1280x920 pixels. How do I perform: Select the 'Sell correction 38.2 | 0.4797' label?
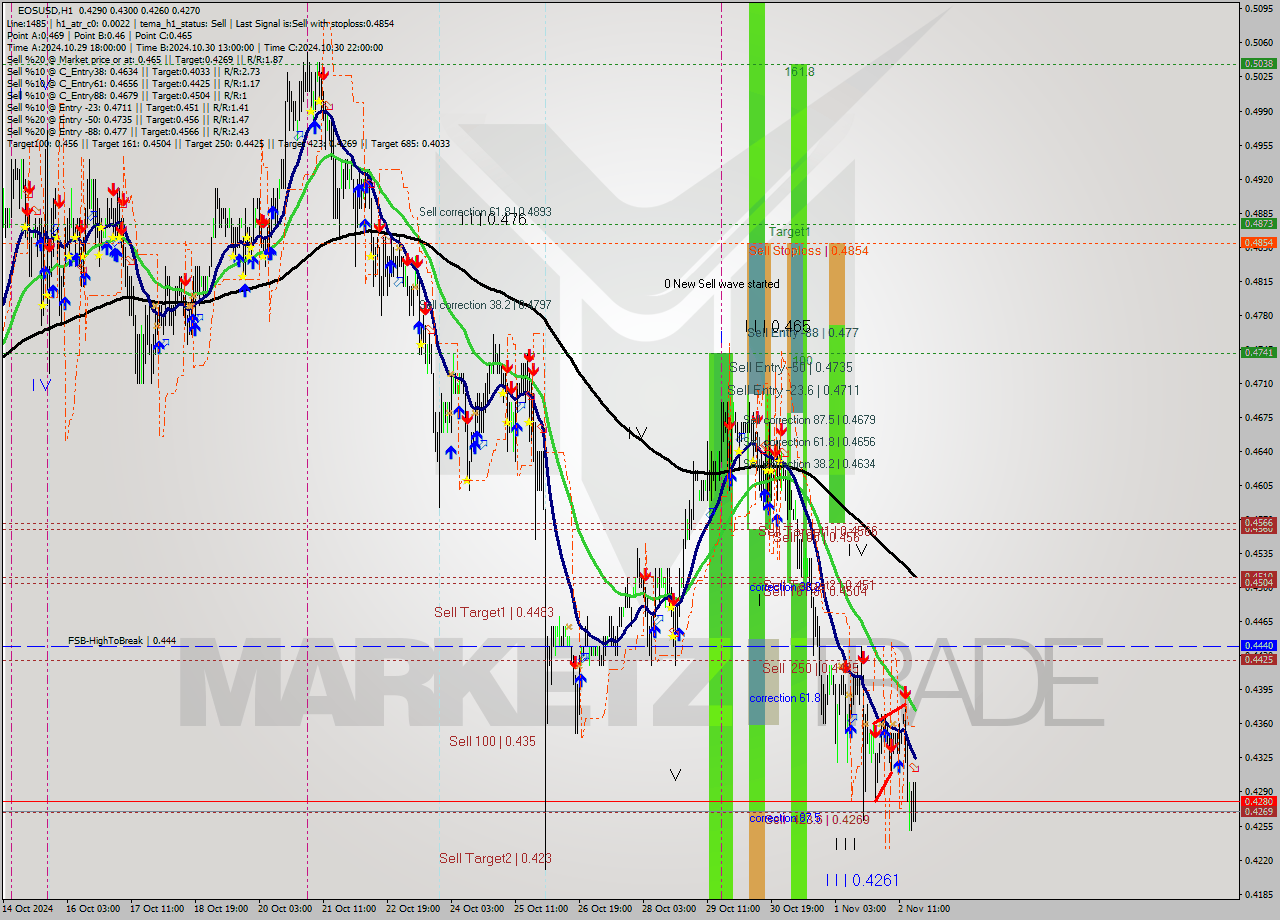coord(485,305)
